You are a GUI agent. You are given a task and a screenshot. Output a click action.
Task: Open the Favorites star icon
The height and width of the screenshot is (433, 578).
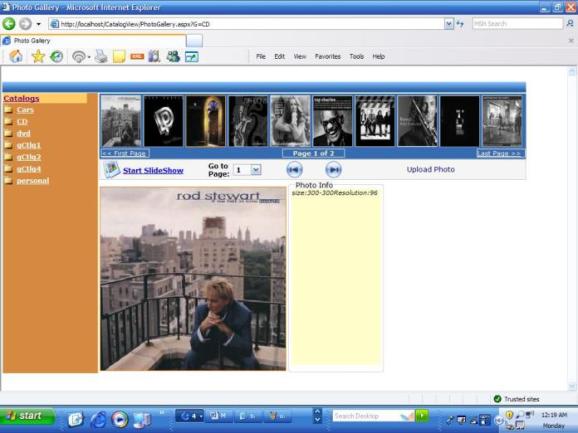coord(38,56)
